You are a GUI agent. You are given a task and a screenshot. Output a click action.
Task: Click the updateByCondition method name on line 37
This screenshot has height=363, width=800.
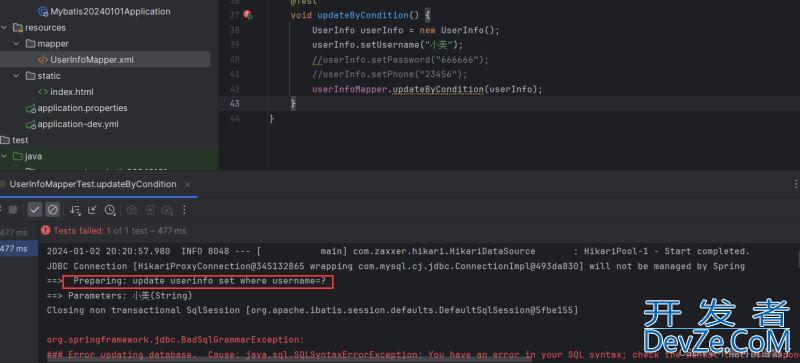click(x=363, y=15)
